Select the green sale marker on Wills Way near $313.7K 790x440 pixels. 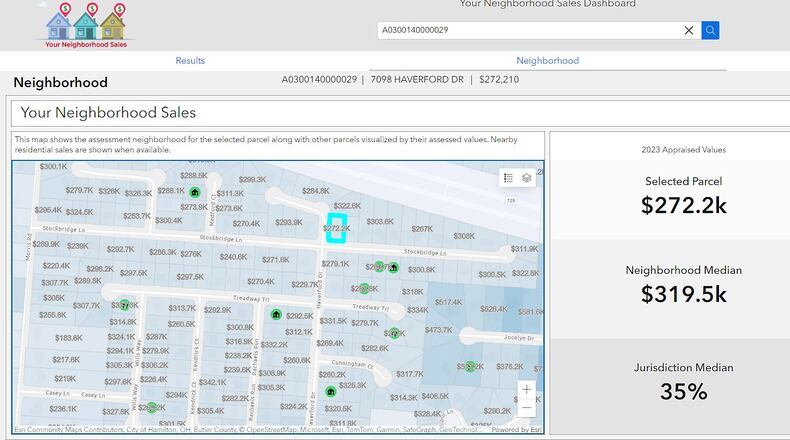124,305
